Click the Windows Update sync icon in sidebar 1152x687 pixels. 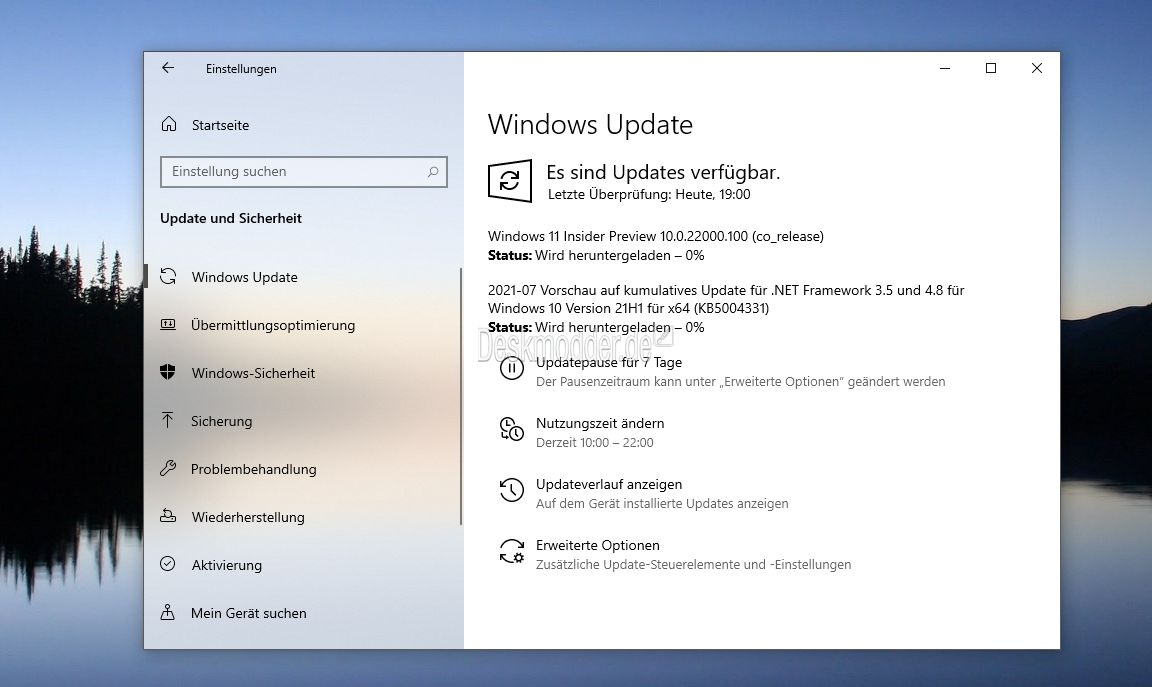[168, 276]
